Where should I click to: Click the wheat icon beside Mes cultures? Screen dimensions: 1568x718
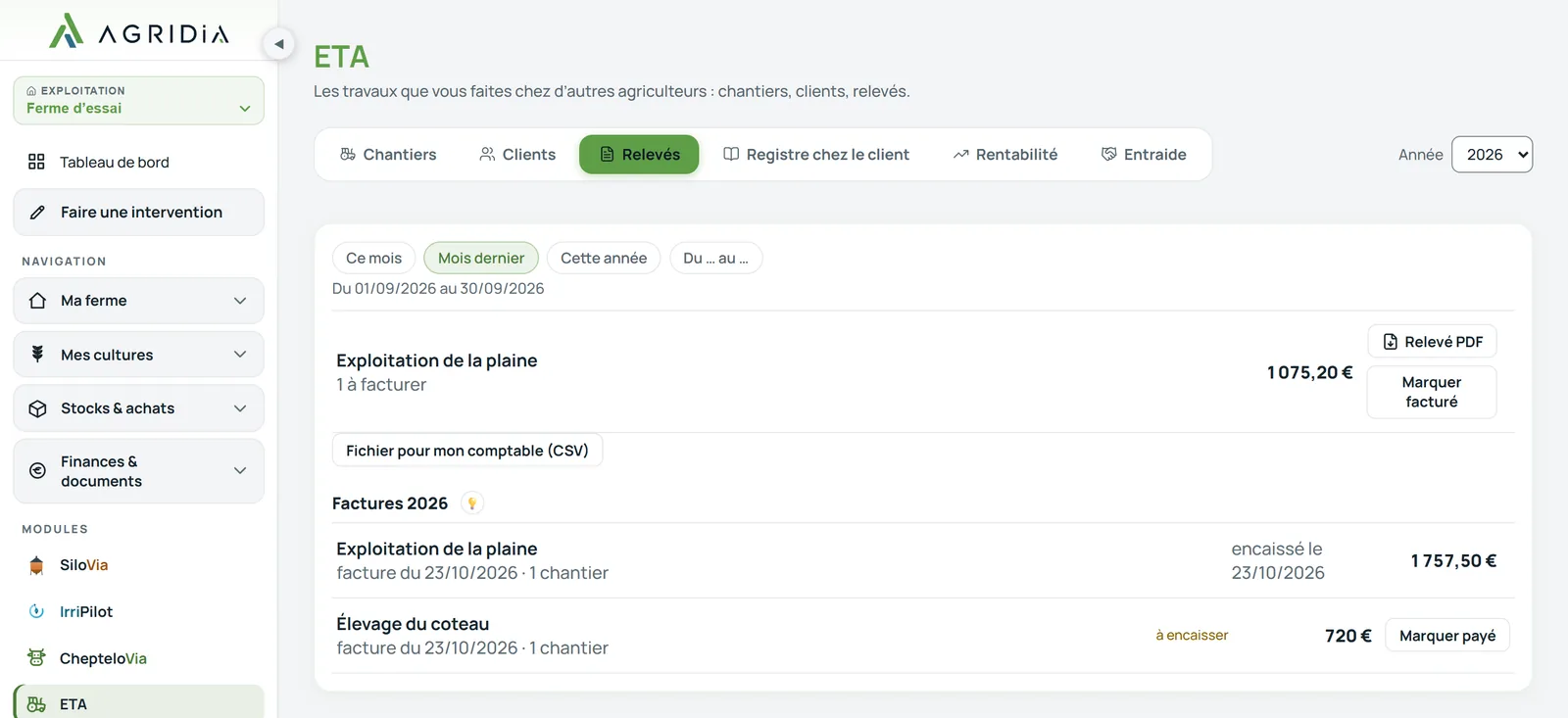coord(37,355)
